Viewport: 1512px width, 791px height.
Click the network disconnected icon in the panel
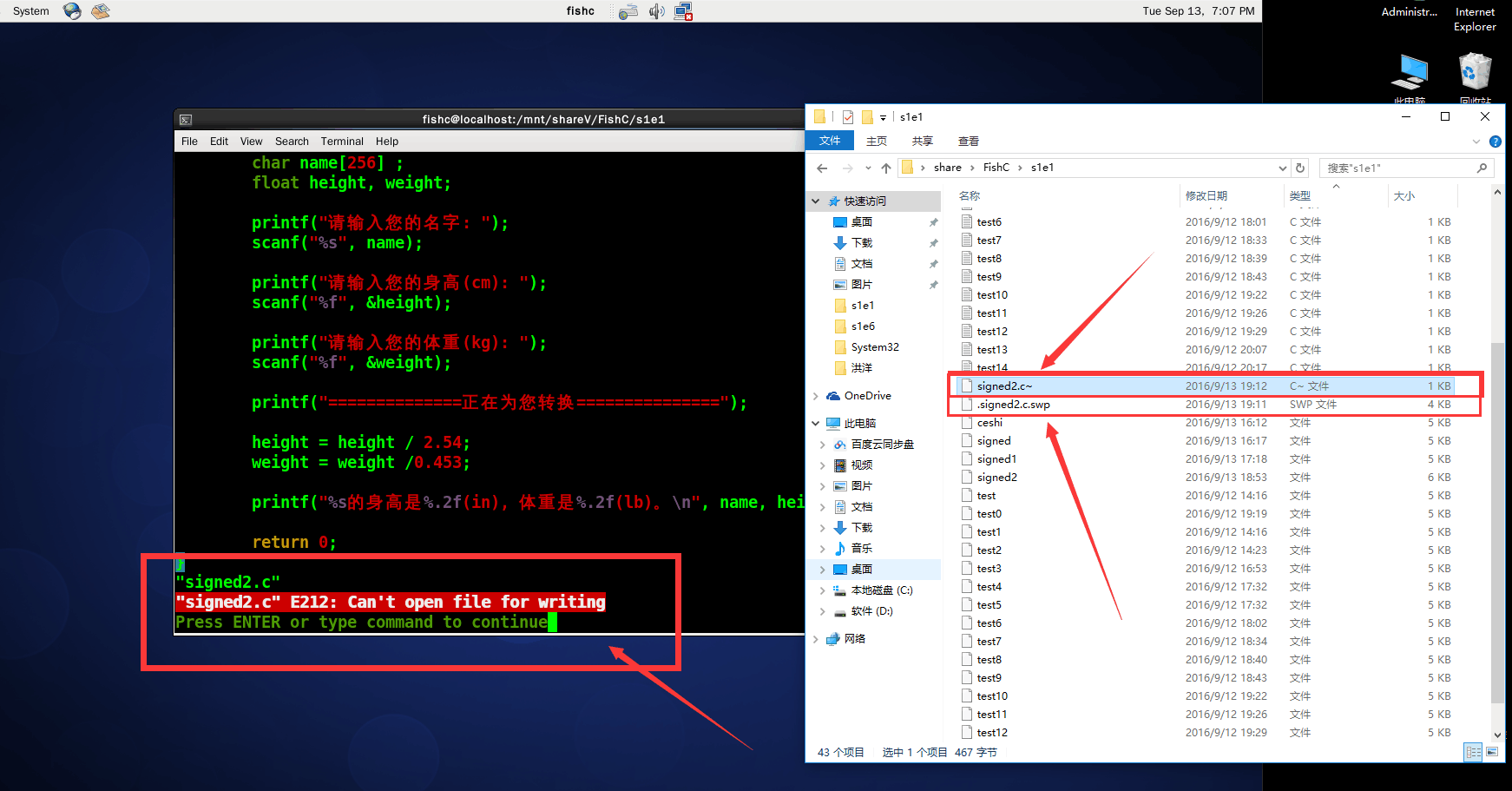click(684, 11)
